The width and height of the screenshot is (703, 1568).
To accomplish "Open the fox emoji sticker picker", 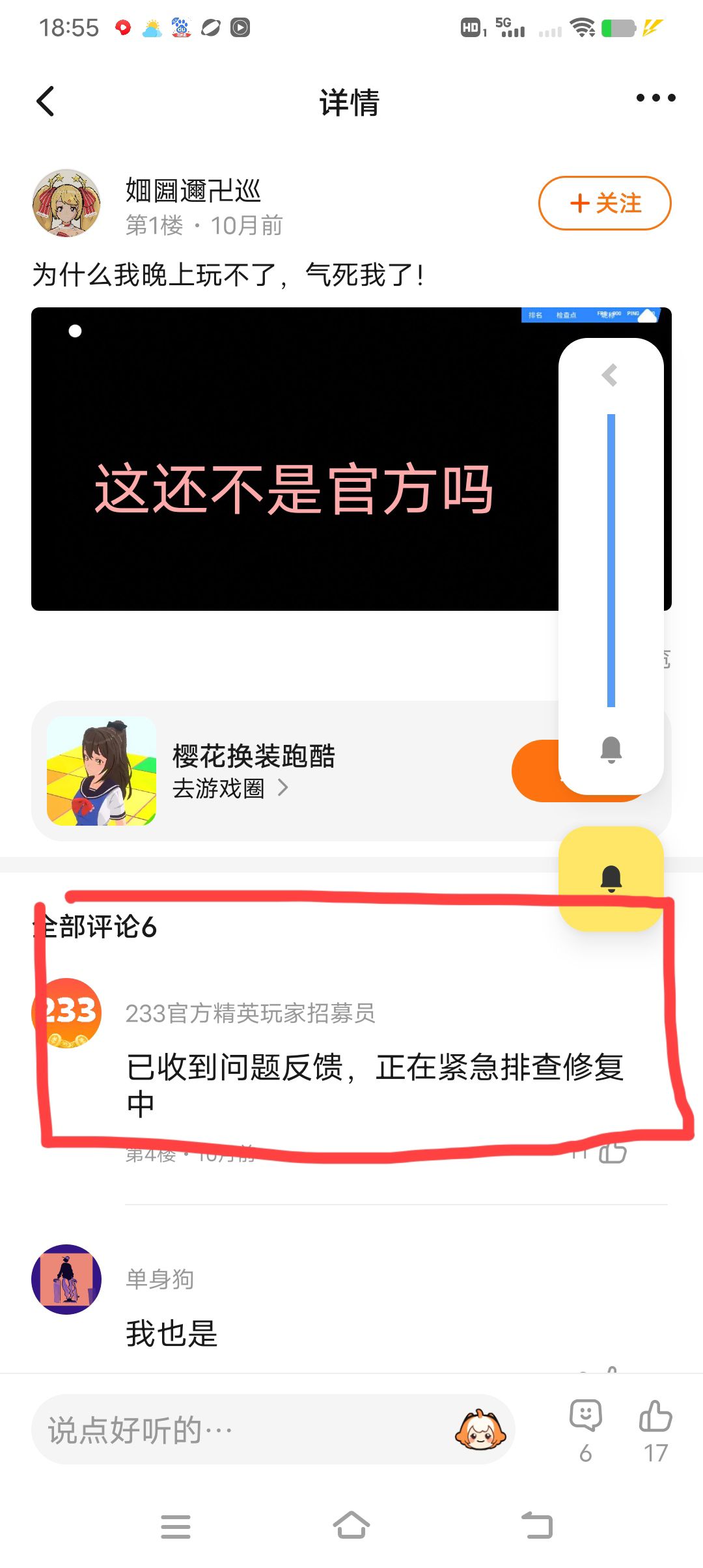I will coord(480,1429).
